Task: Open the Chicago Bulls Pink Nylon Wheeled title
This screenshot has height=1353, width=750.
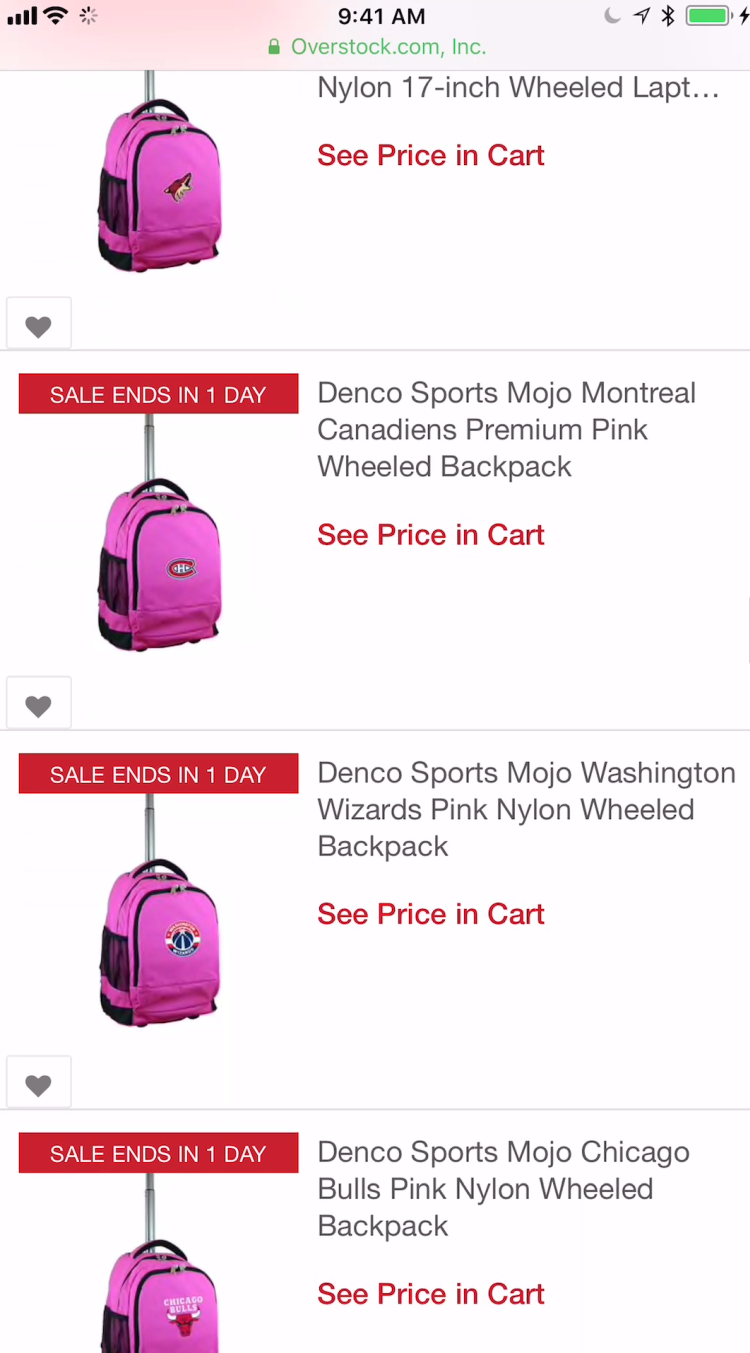Action: click(503, 1189)
